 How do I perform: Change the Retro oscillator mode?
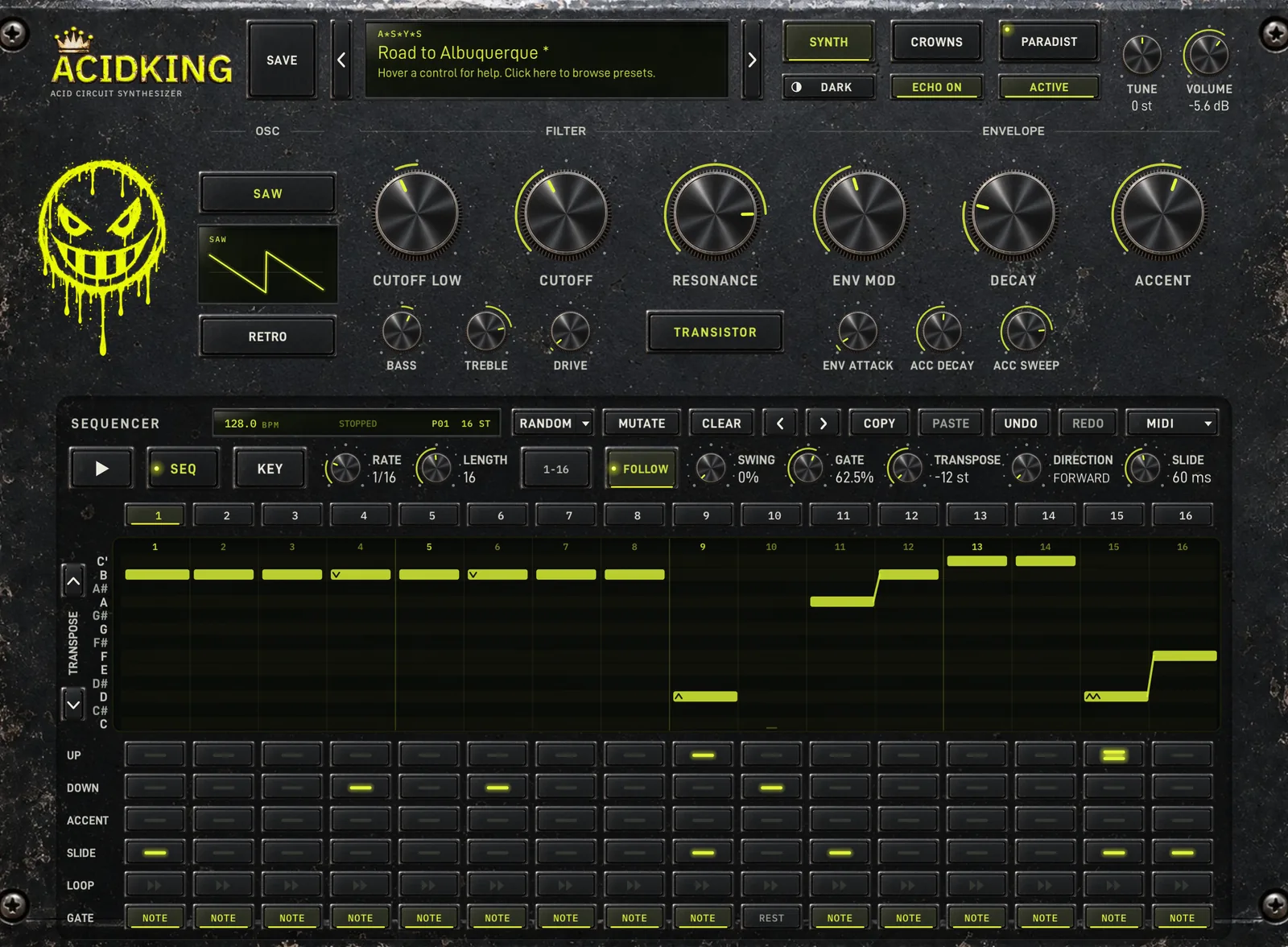267,337
